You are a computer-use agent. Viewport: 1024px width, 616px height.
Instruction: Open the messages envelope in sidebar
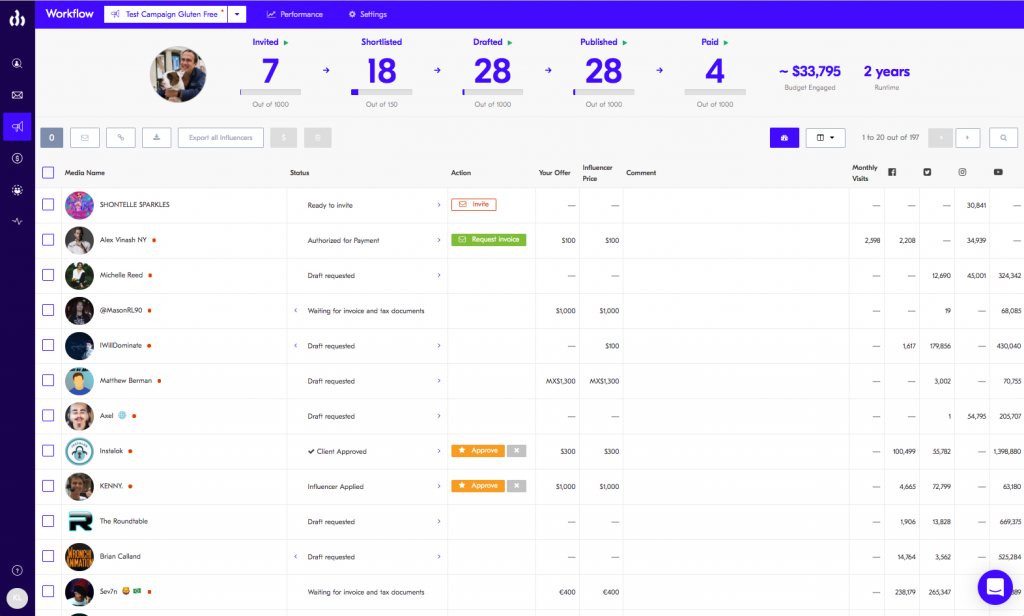[x=17, y=95]
